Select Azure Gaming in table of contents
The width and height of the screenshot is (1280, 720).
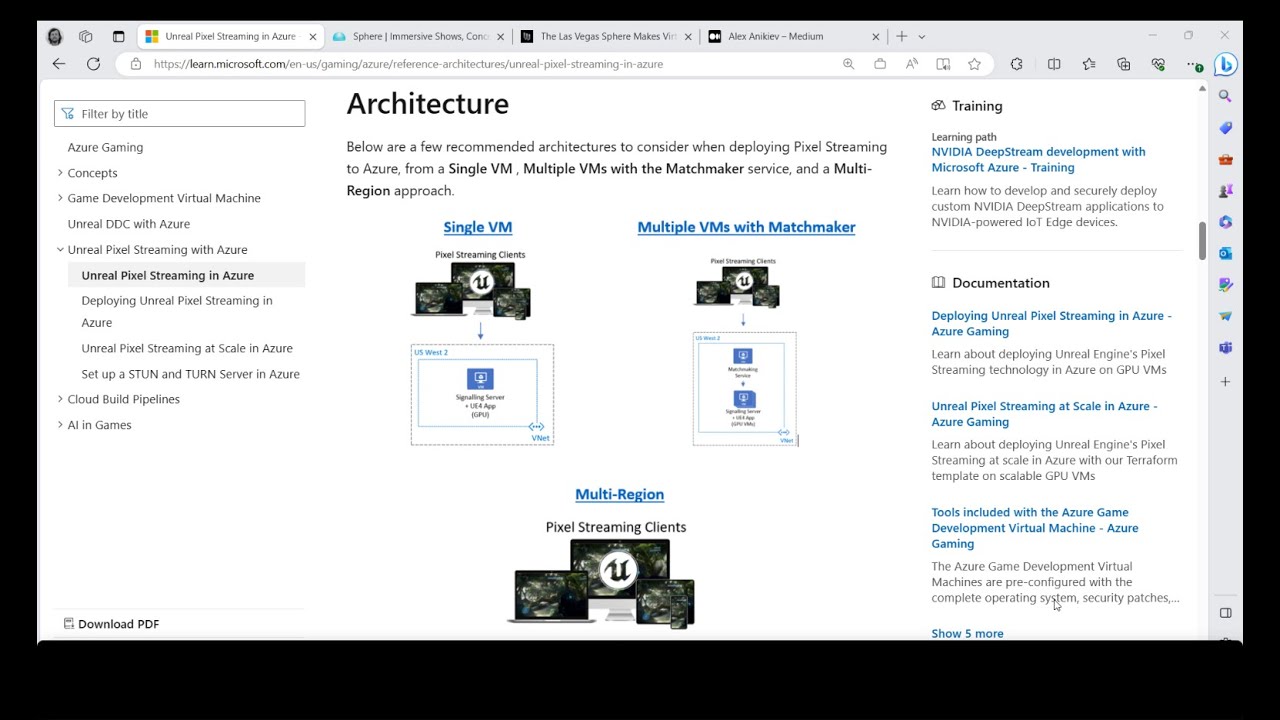coord(105,147)
